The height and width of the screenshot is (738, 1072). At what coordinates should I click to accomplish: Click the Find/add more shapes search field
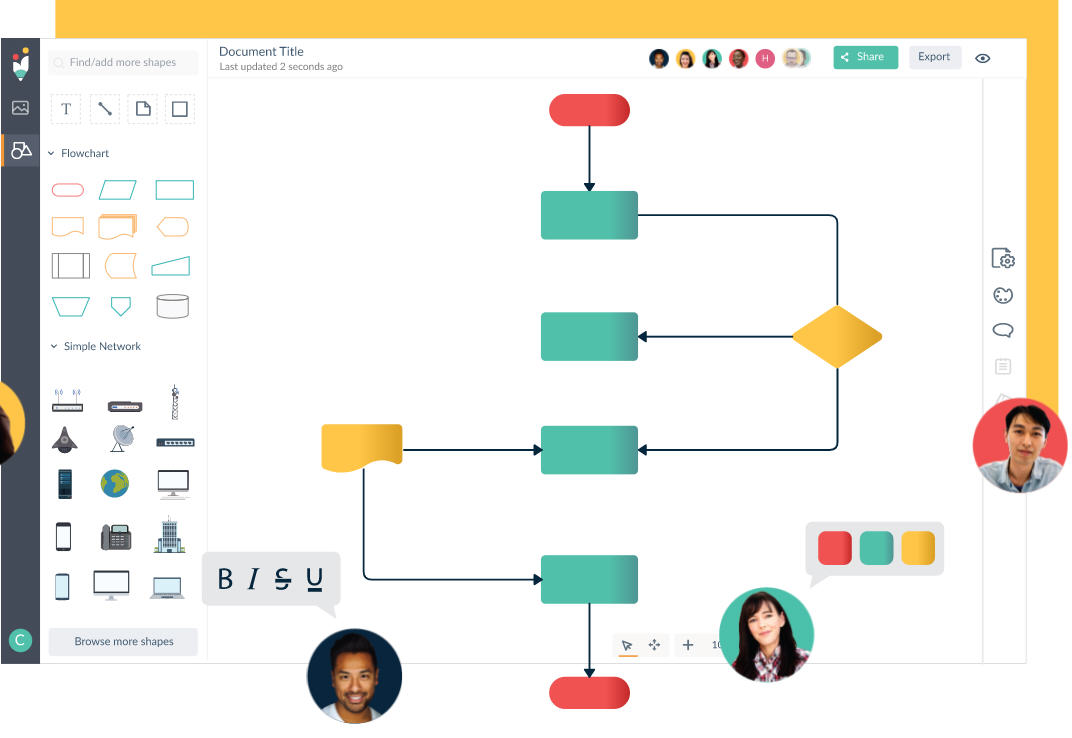pyautogui.click(x=124, y=62)
